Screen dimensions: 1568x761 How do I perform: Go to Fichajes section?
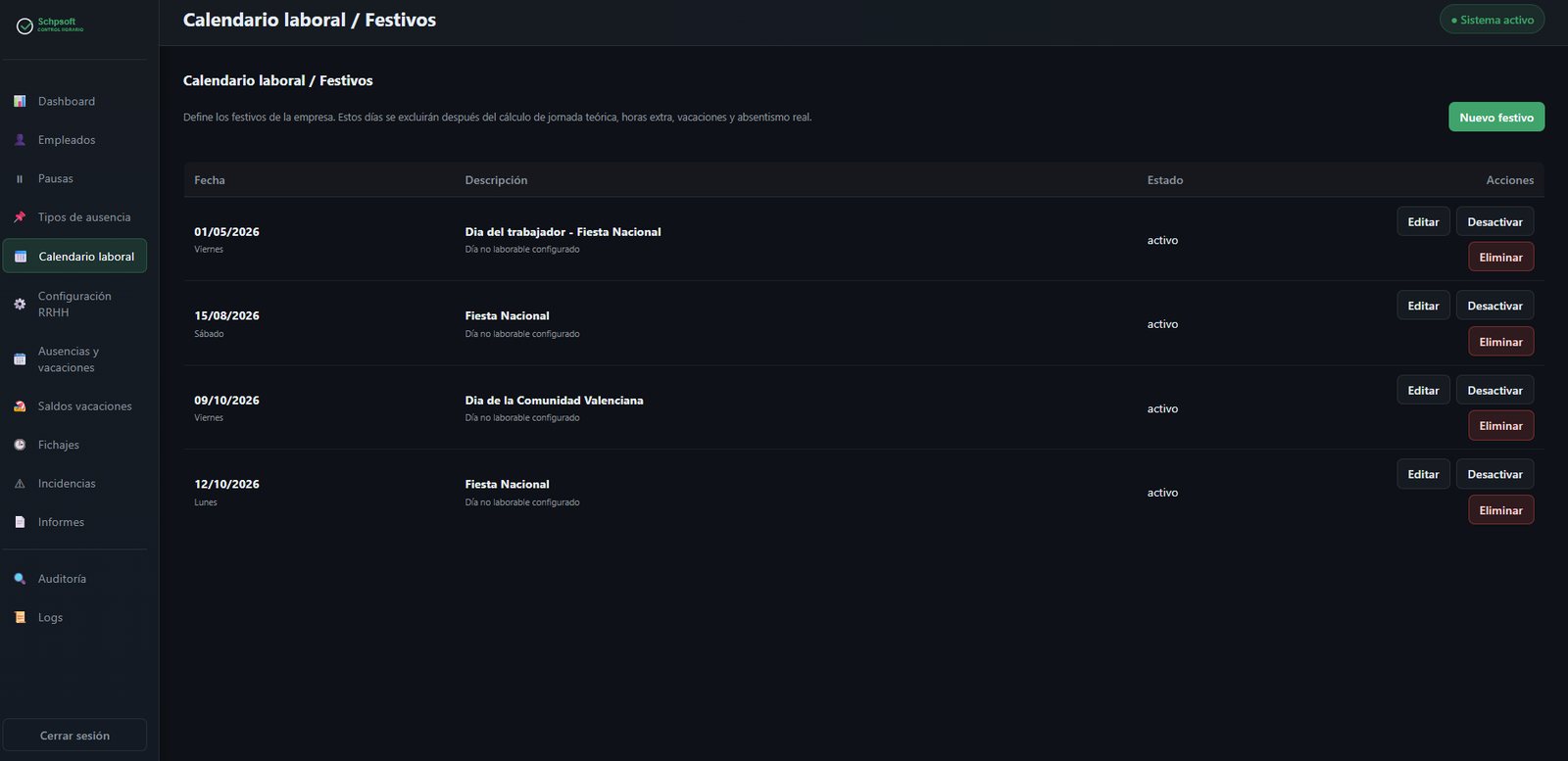pyautogui.click(x=74, y=445)
